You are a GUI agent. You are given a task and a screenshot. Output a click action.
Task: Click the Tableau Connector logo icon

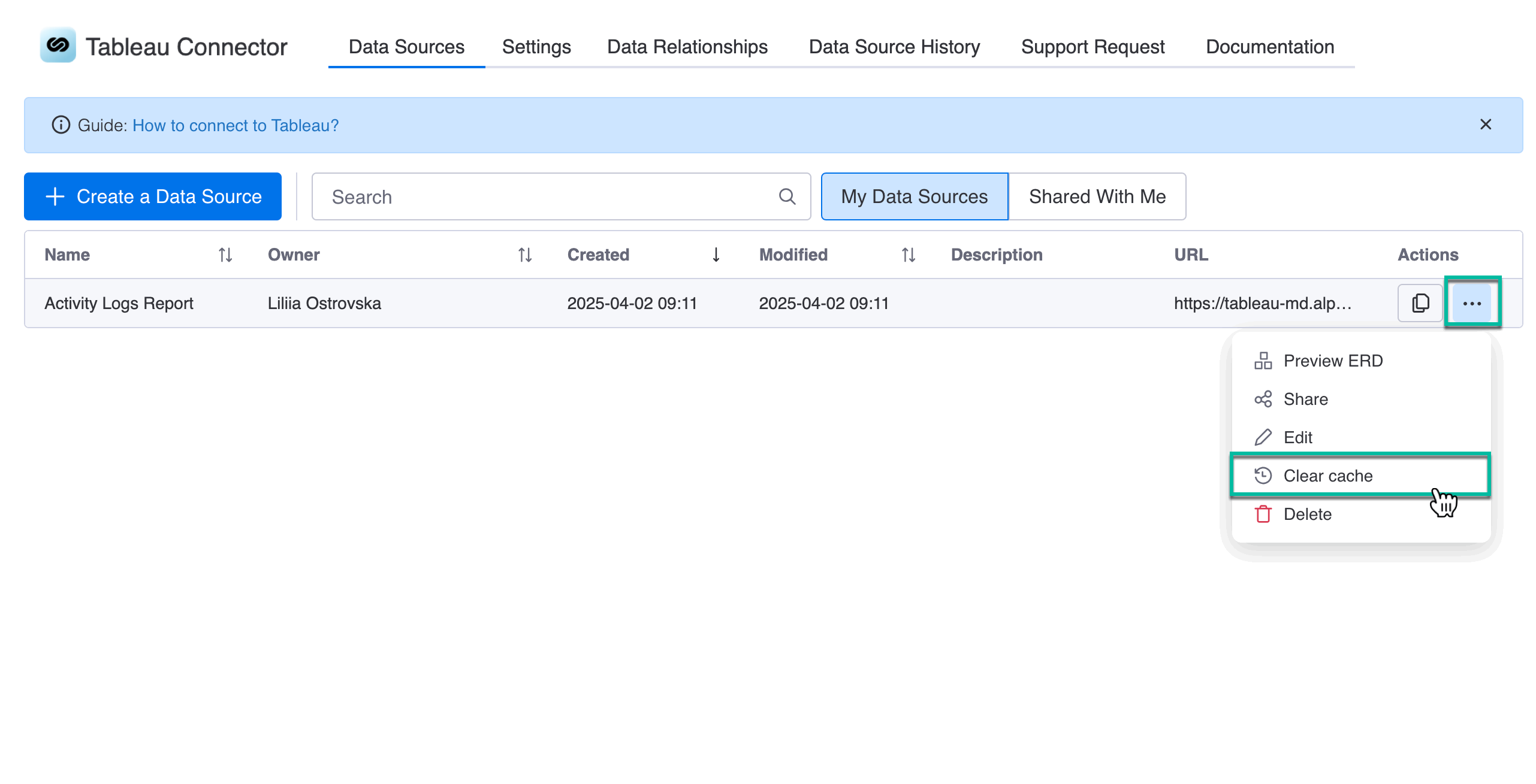tap(58, 45)
